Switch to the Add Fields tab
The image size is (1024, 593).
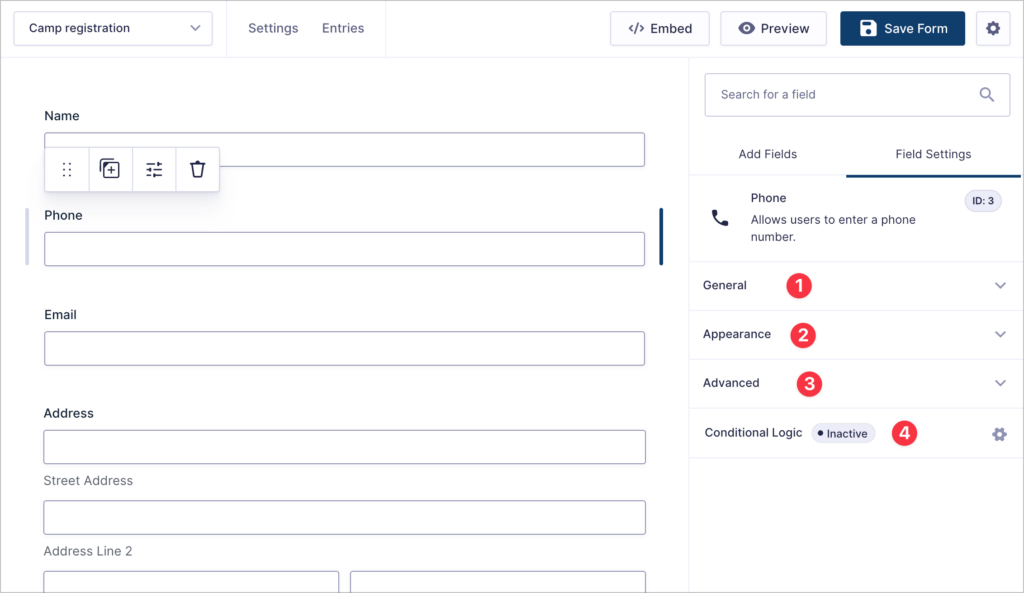tap(767, 154)
